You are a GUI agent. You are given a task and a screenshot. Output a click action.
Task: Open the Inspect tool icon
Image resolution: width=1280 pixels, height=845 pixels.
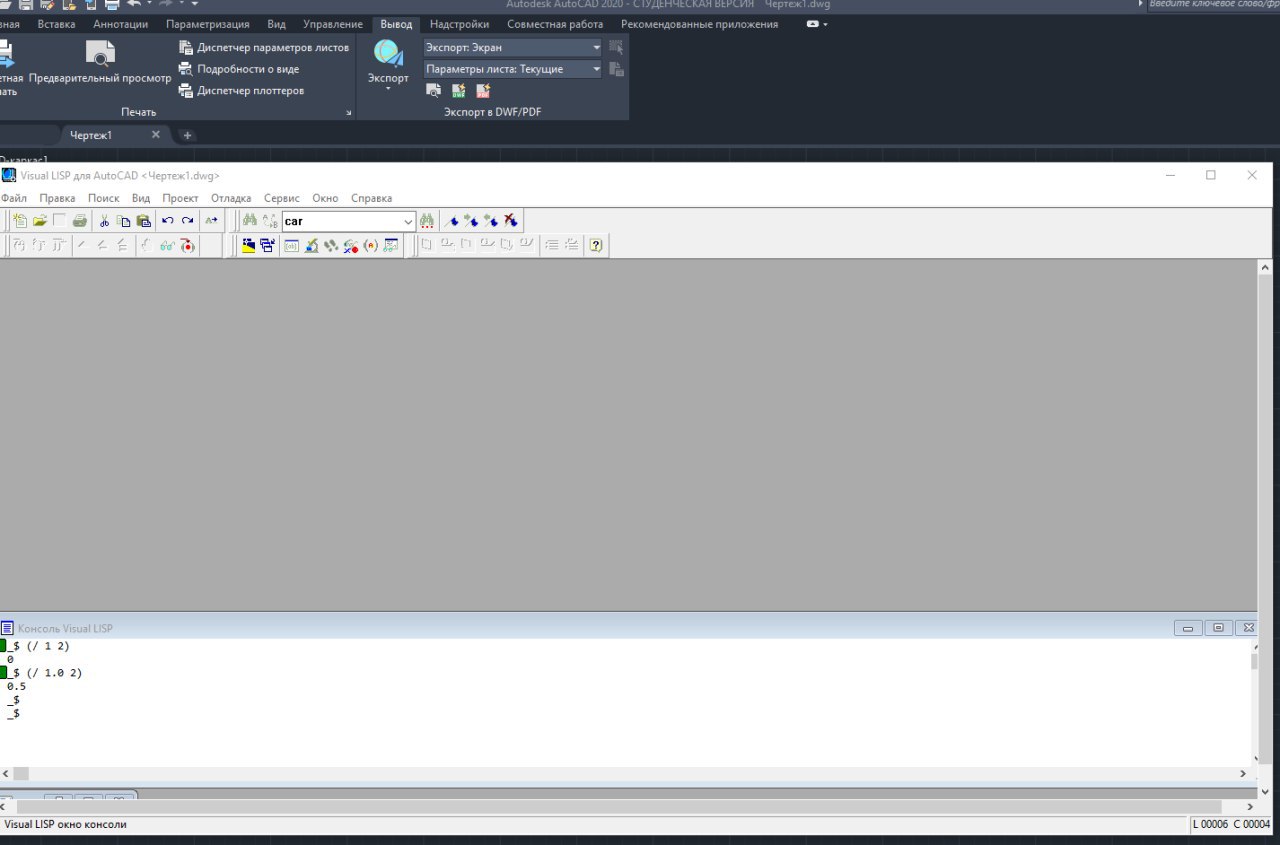(x=311, y=245)
